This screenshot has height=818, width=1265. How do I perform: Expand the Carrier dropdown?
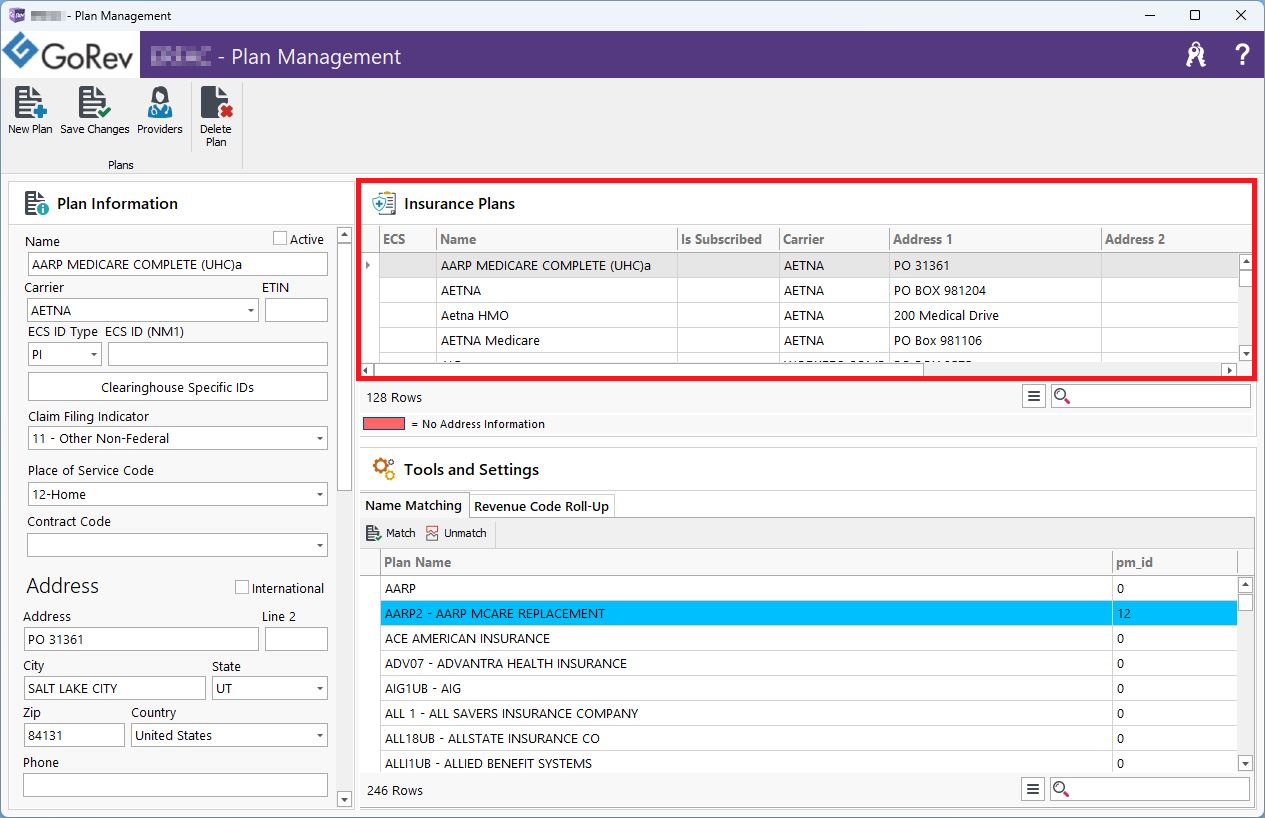(251, 311)
